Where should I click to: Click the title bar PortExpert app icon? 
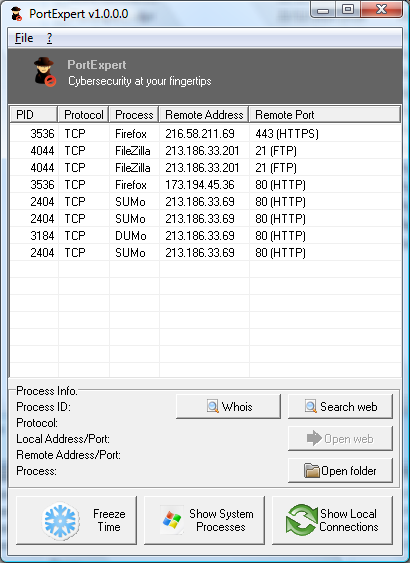point(16,14)
